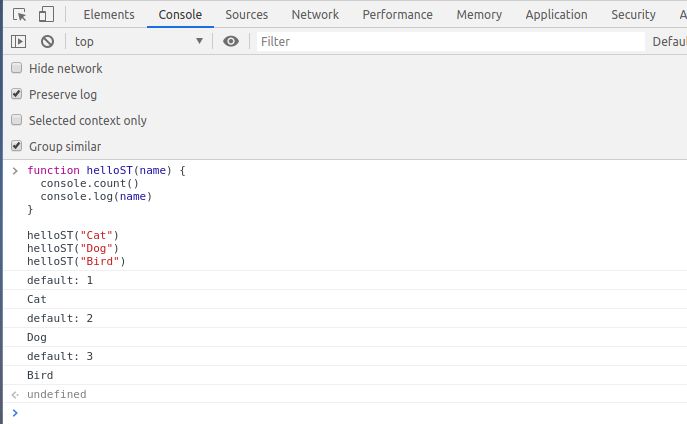
Task: Switch to the Elements tab
Action: (109, 15)
